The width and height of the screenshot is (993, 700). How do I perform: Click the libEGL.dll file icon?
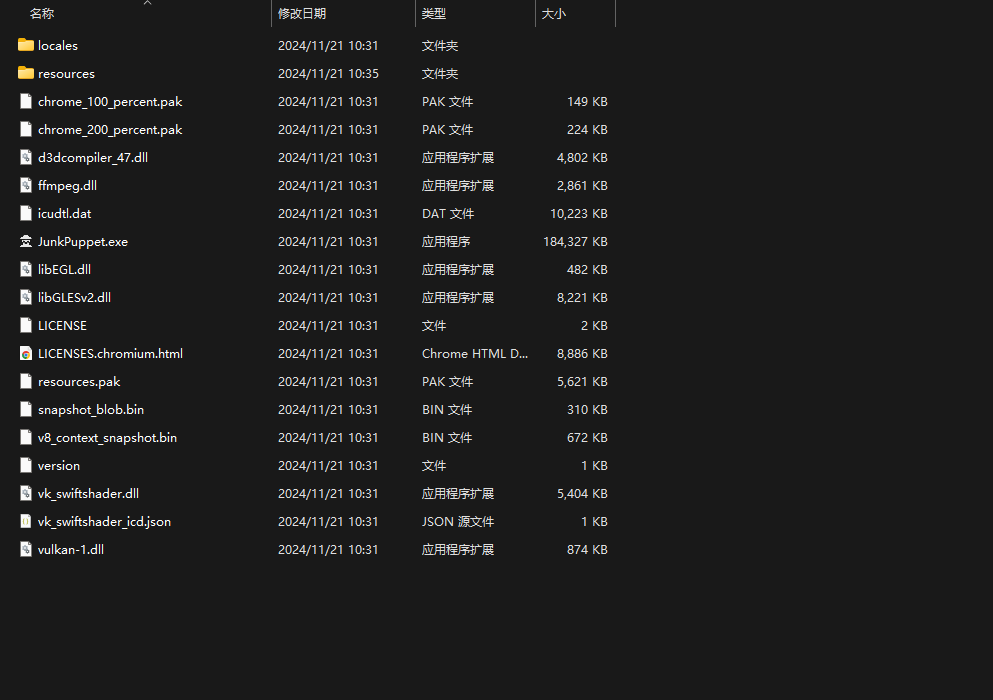(26, 269)
